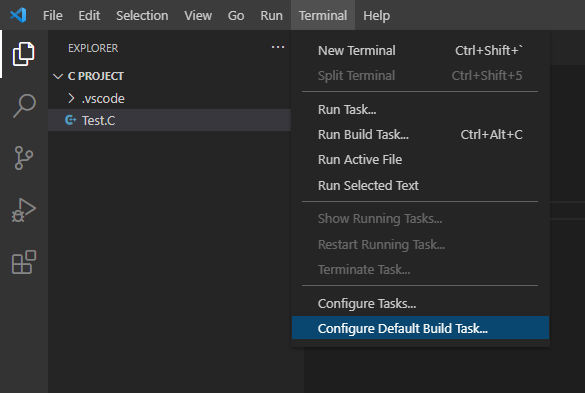The height and width of the screenshot is (393, 585).
Task: Open the Search view icon
Action: pos(24,106)
